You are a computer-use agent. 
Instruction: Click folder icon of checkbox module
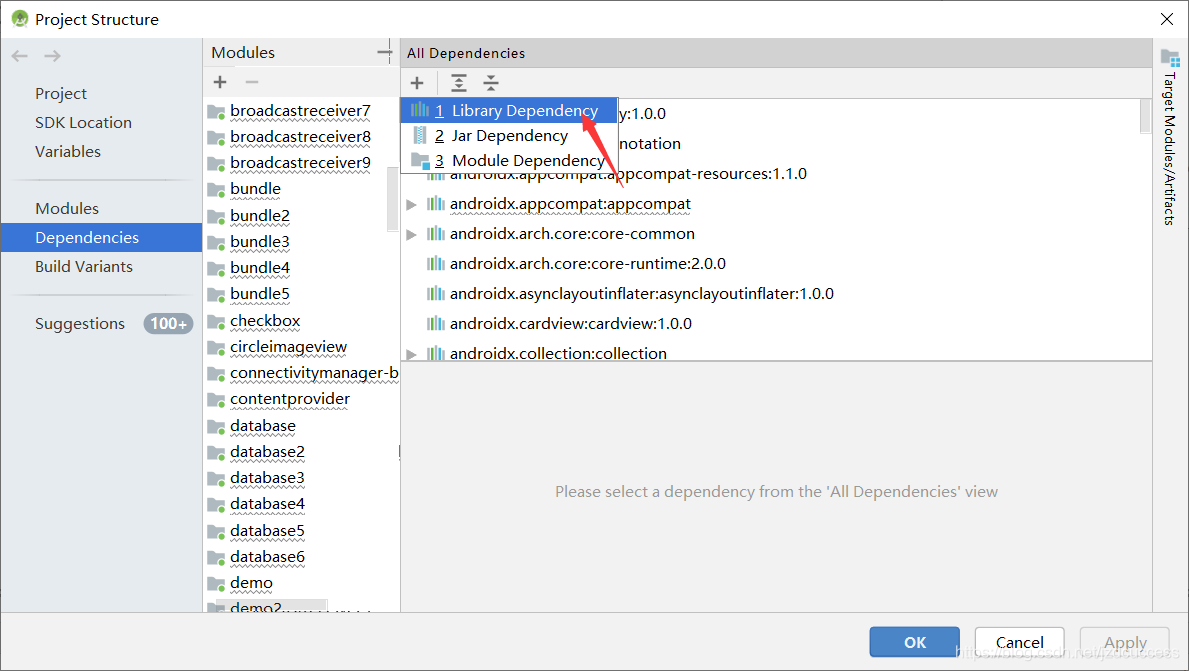[216, 322]
